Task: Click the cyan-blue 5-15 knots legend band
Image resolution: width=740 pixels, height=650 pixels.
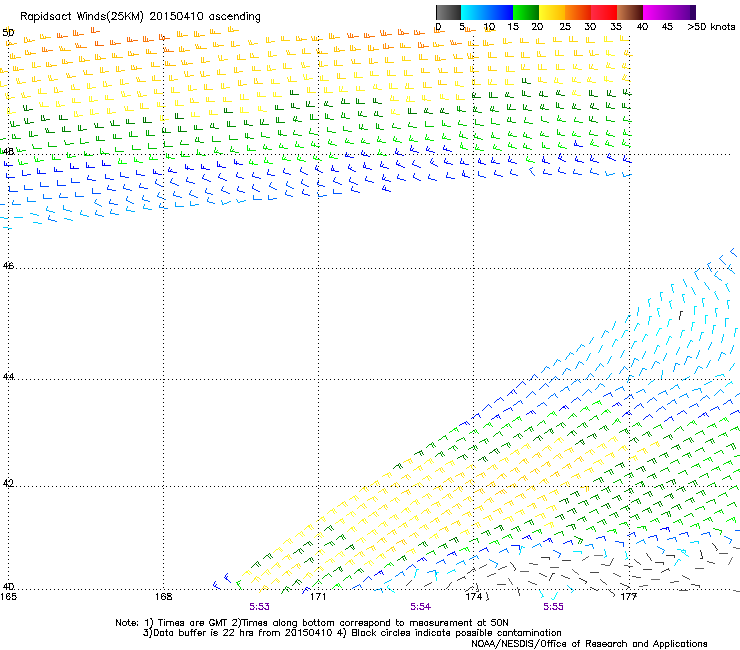Action: coord(487,12)
